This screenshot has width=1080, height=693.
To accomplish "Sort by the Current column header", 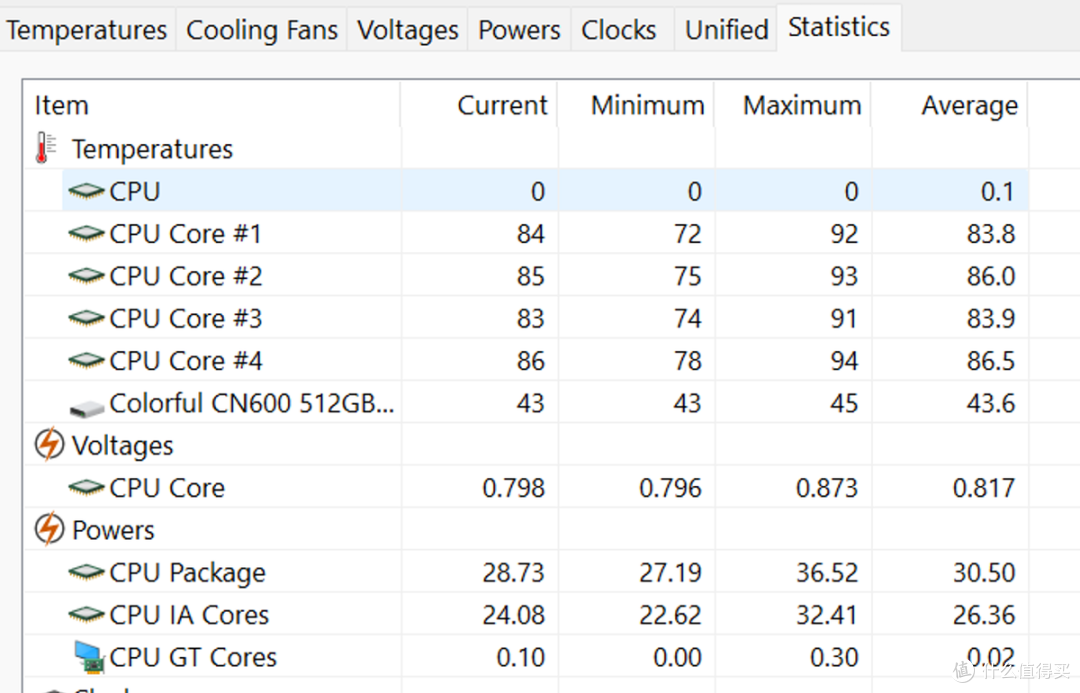I will (479, 105).
